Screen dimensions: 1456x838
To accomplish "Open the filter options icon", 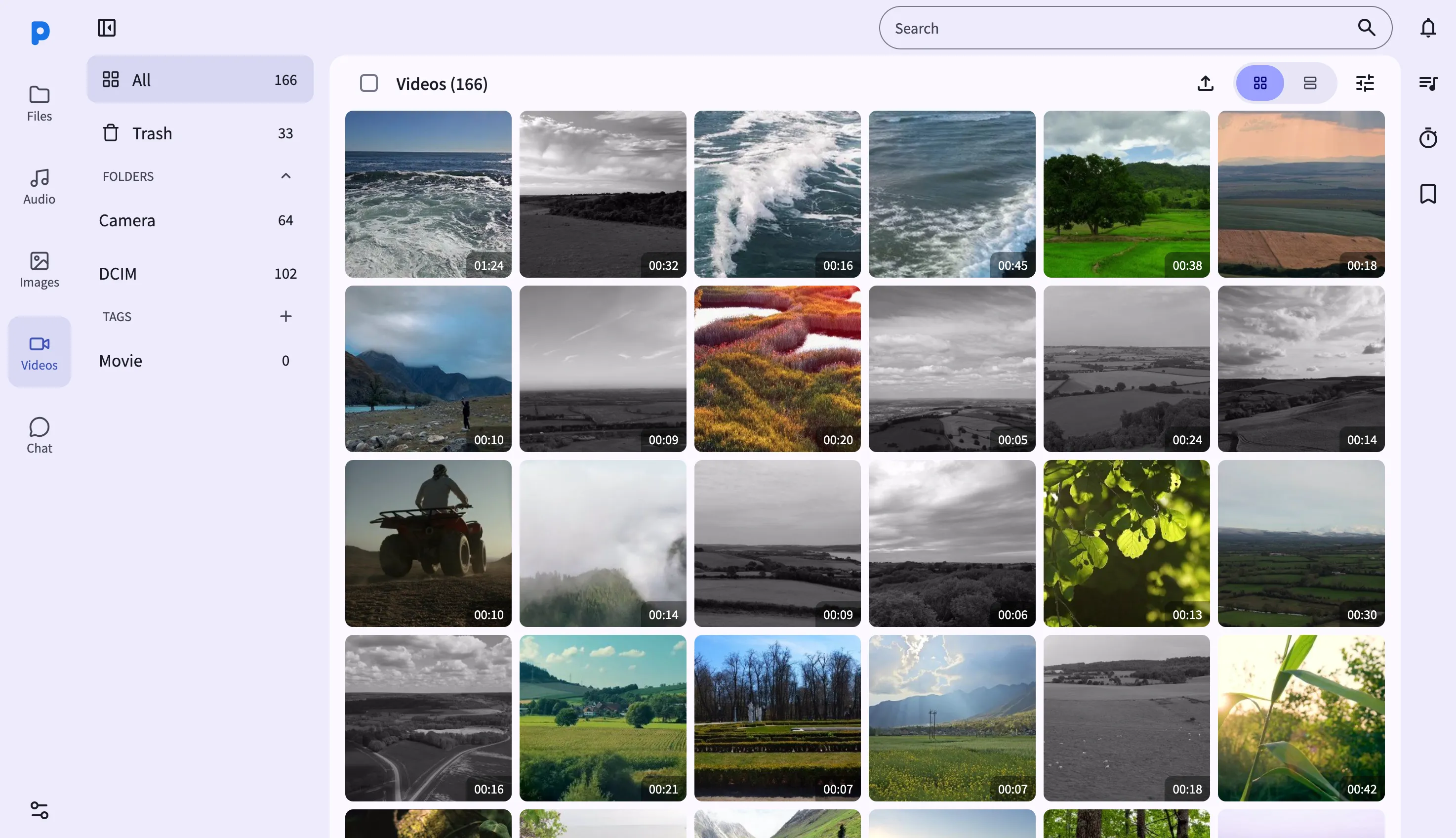I will pyautogui.click(x=1365, y=84).
